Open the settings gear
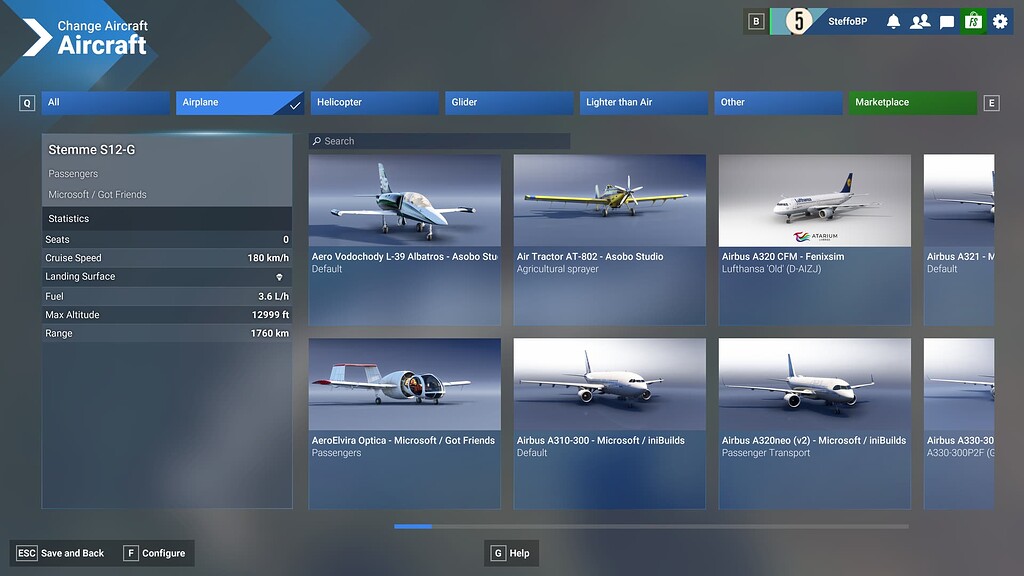 (x=999, y=20)
